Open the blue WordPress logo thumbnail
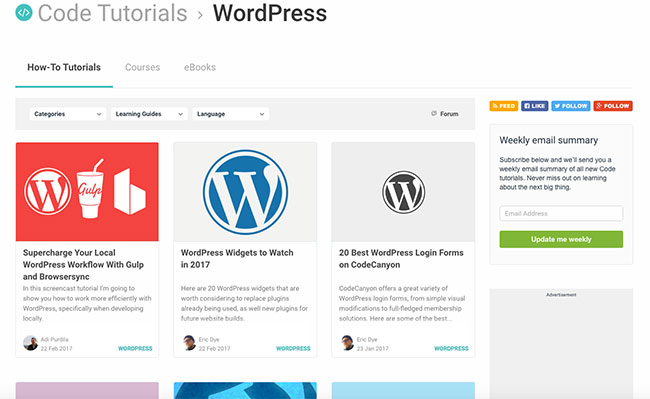Image resolution: width=650 pixels, height=399 pixels. point(245,192)
